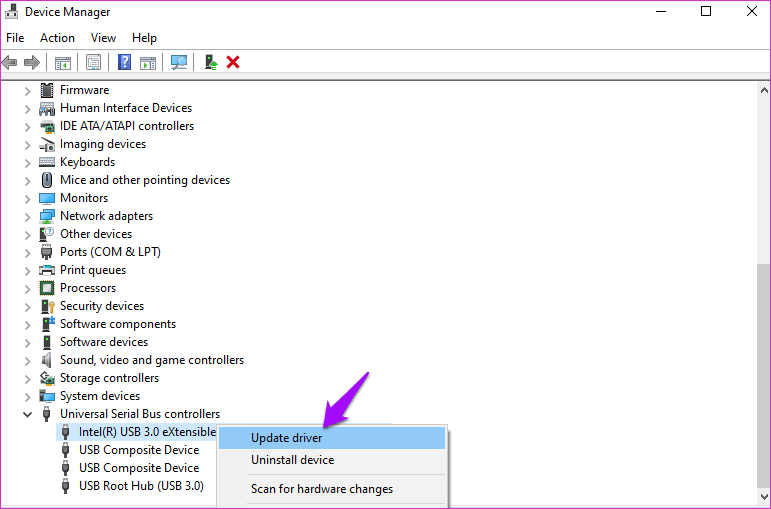Image resolution: width=771 pixels, height=509 pixels.
Task: Open the Action menu
Action: [57, 38]
